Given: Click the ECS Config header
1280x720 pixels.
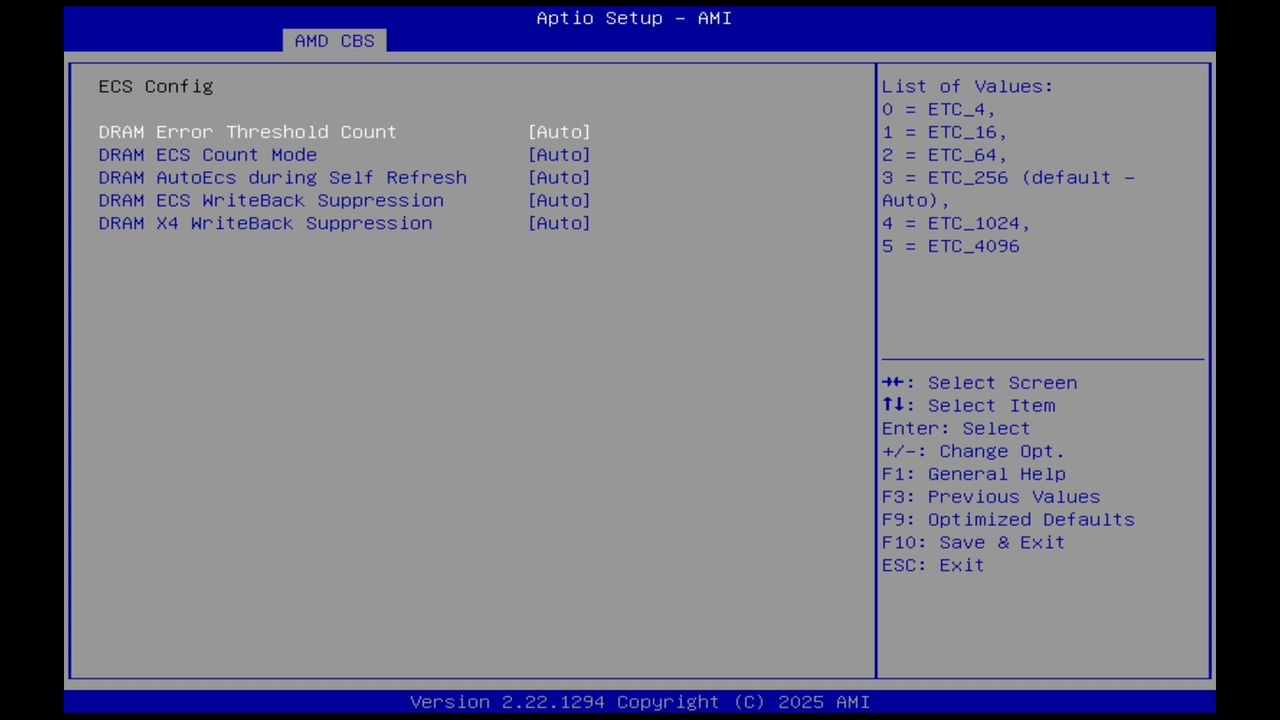Looking at the screenshot, I should click(x=155, y=86).
